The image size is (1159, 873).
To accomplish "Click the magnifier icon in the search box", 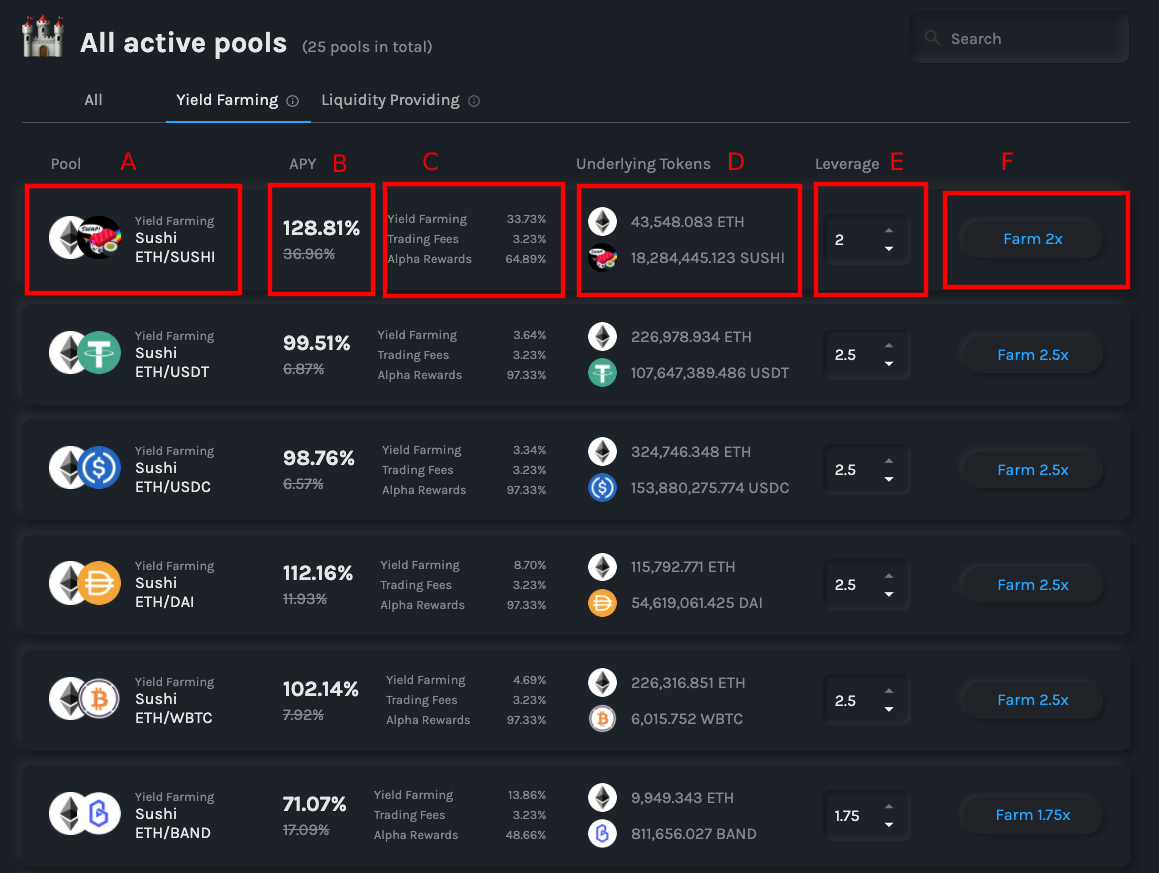I will click(932, 38).
